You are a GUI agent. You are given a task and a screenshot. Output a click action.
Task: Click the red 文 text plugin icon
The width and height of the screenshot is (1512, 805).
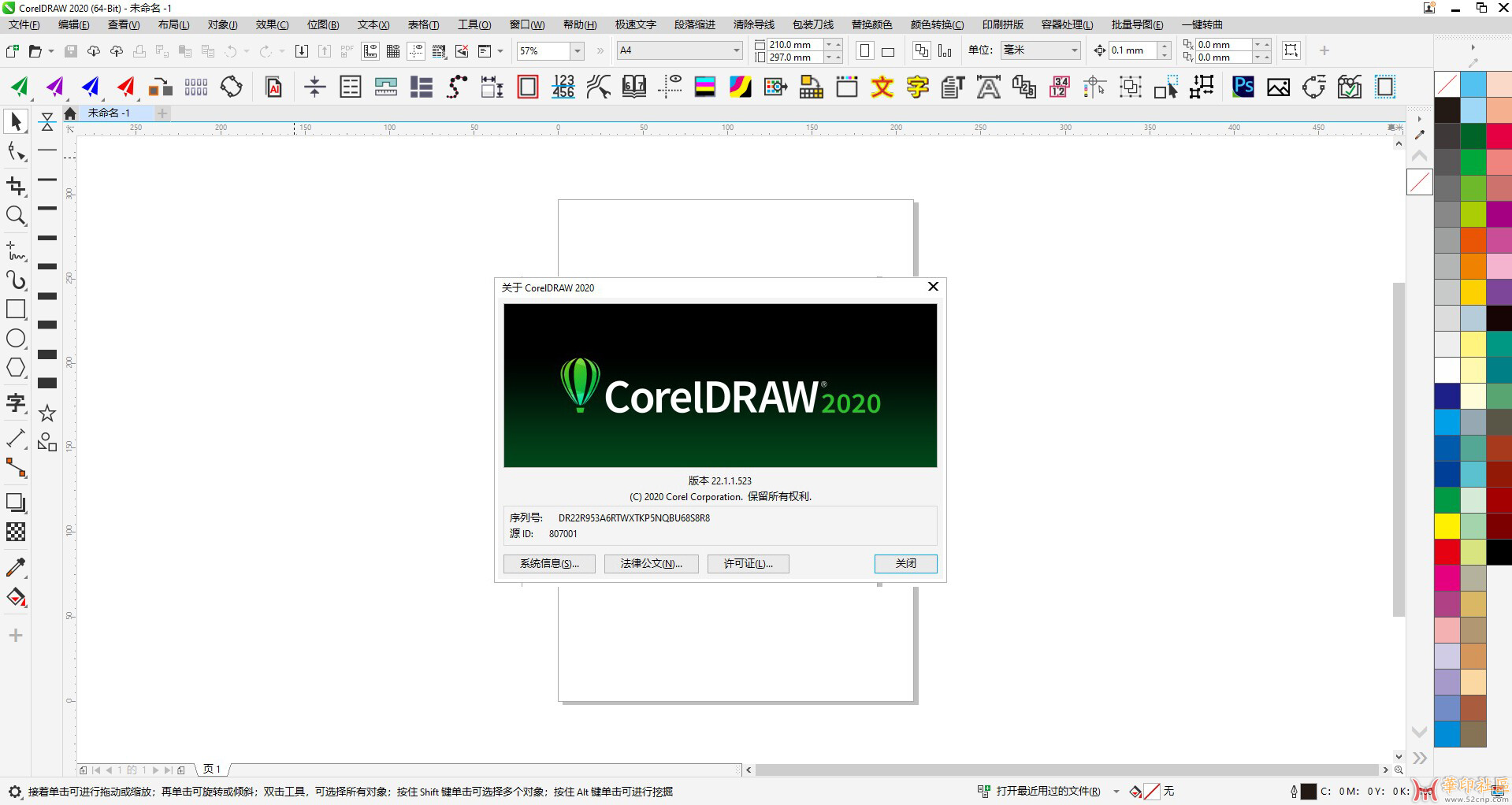(x=882, y=87)
